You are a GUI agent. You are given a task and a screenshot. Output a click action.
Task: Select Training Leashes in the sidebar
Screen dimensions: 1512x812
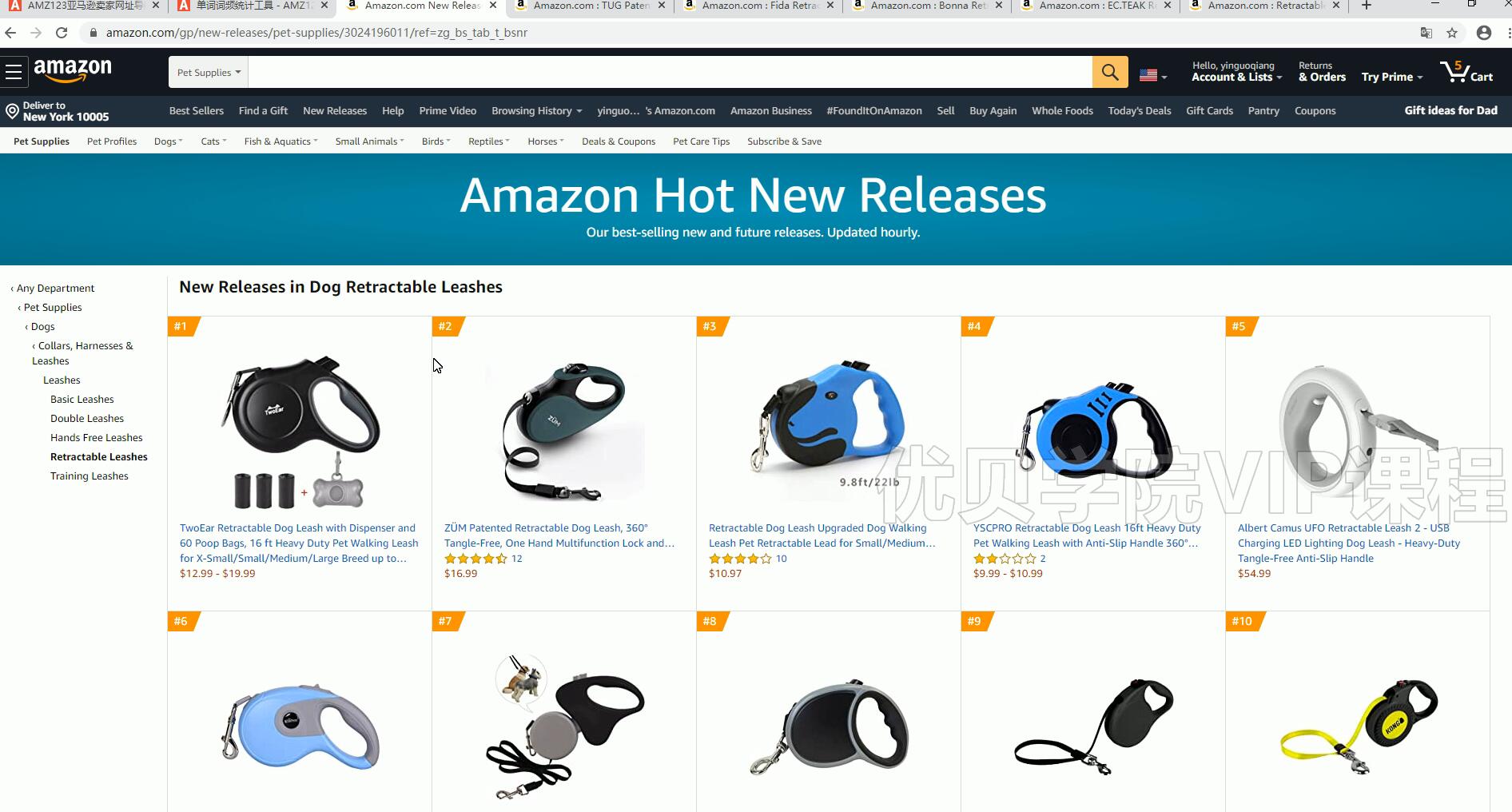pyautogui.click(x=90, y=476)
